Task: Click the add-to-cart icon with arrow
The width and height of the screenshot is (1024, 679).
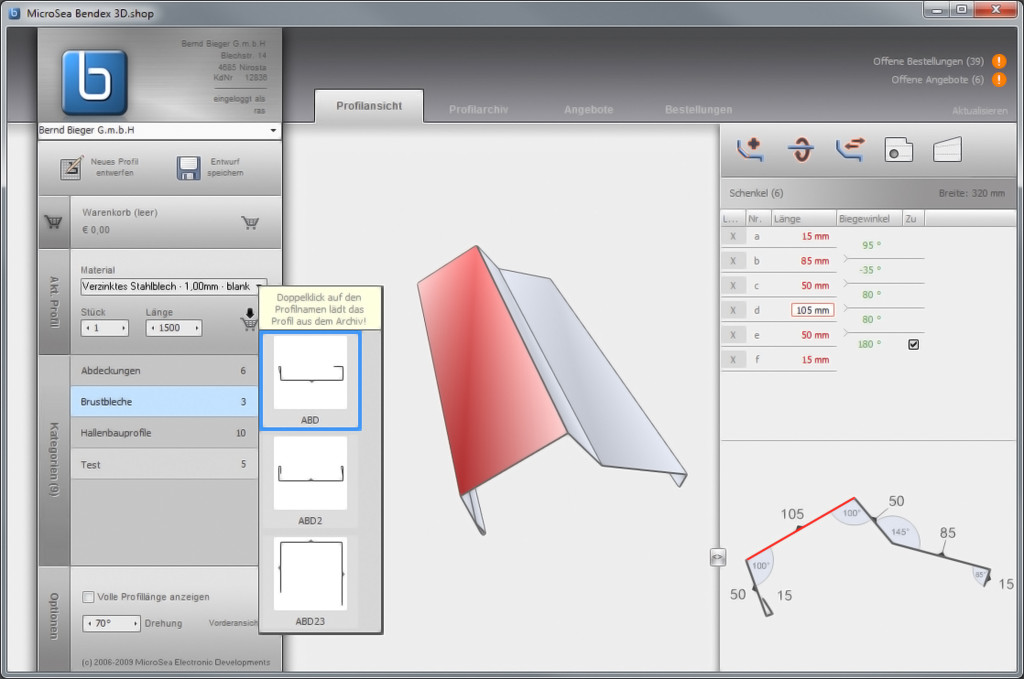Action: [x=249, y=319]
